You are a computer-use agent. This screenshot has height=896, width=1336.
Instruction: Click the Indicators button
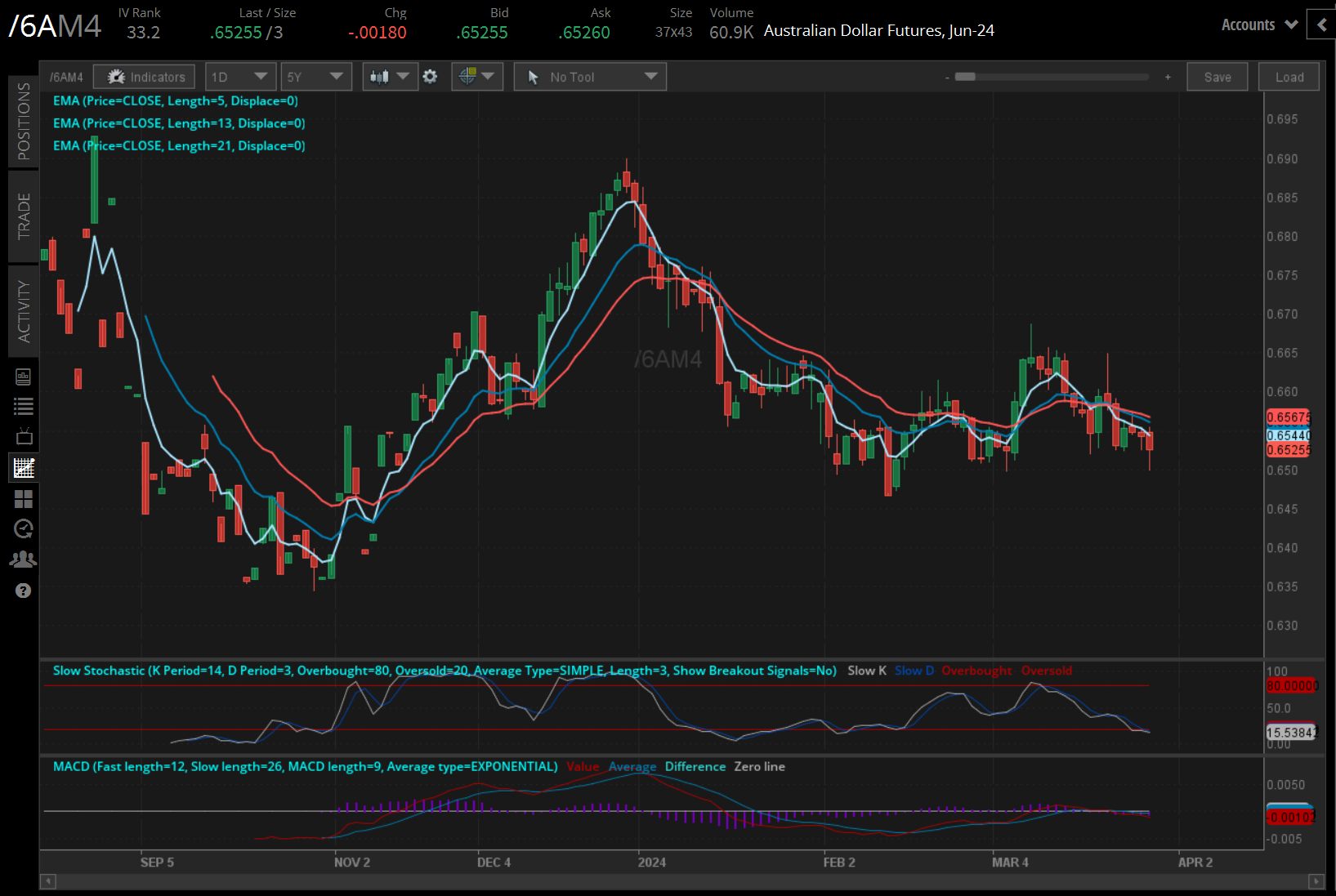(x=145, y=77)
